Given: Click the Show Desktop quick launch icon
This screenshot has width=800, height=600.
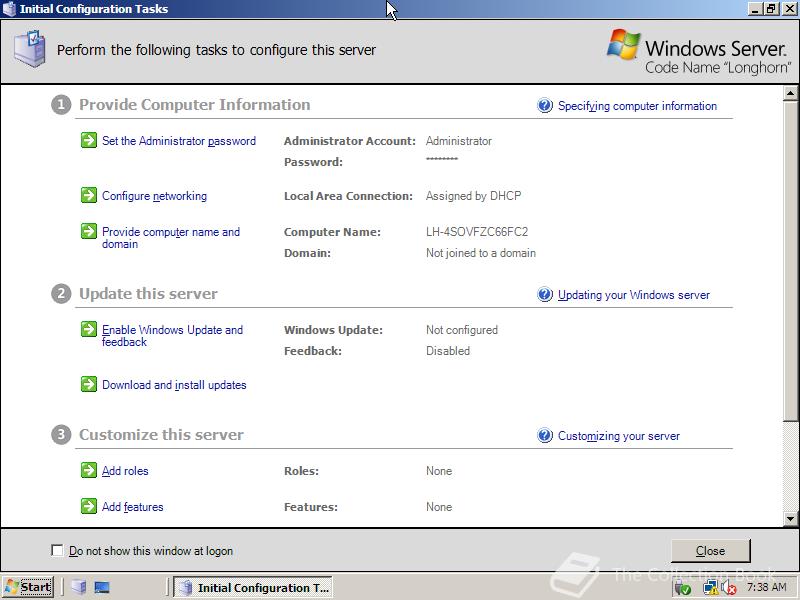Looking at the screenshot, I should [102, 587].
